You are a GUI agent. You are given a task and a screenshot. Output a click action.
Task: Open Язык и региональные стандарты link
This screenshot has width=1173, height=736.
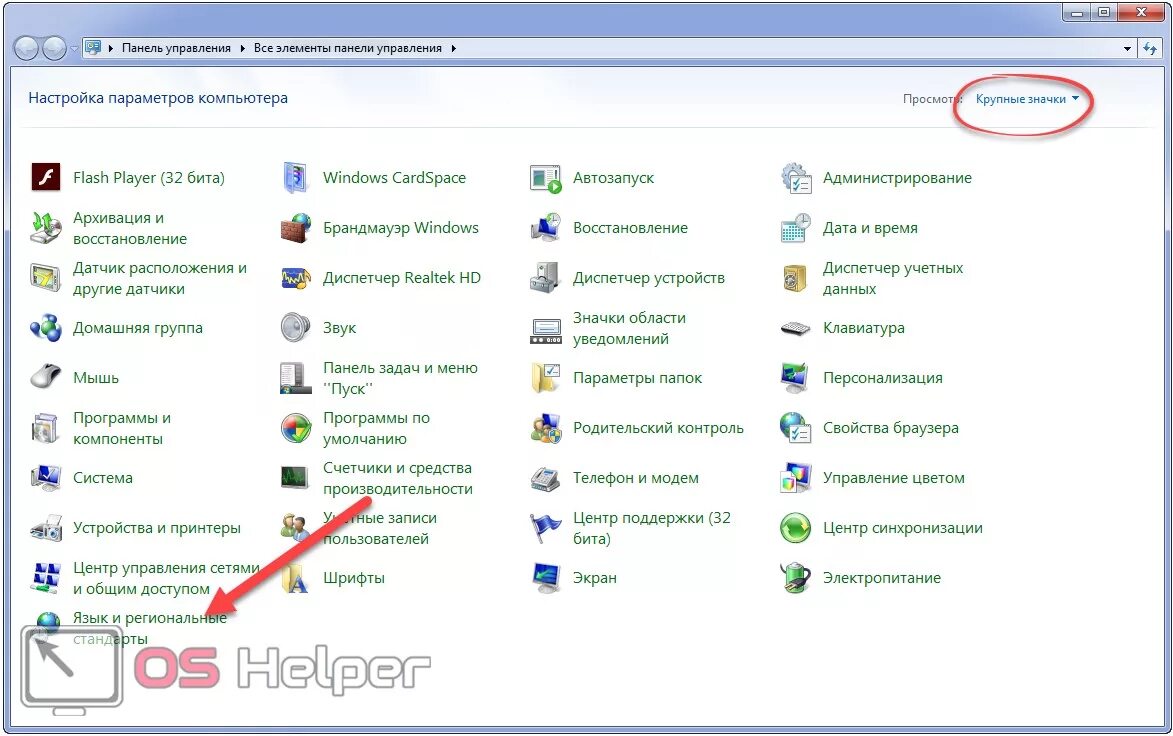point(150,628)
